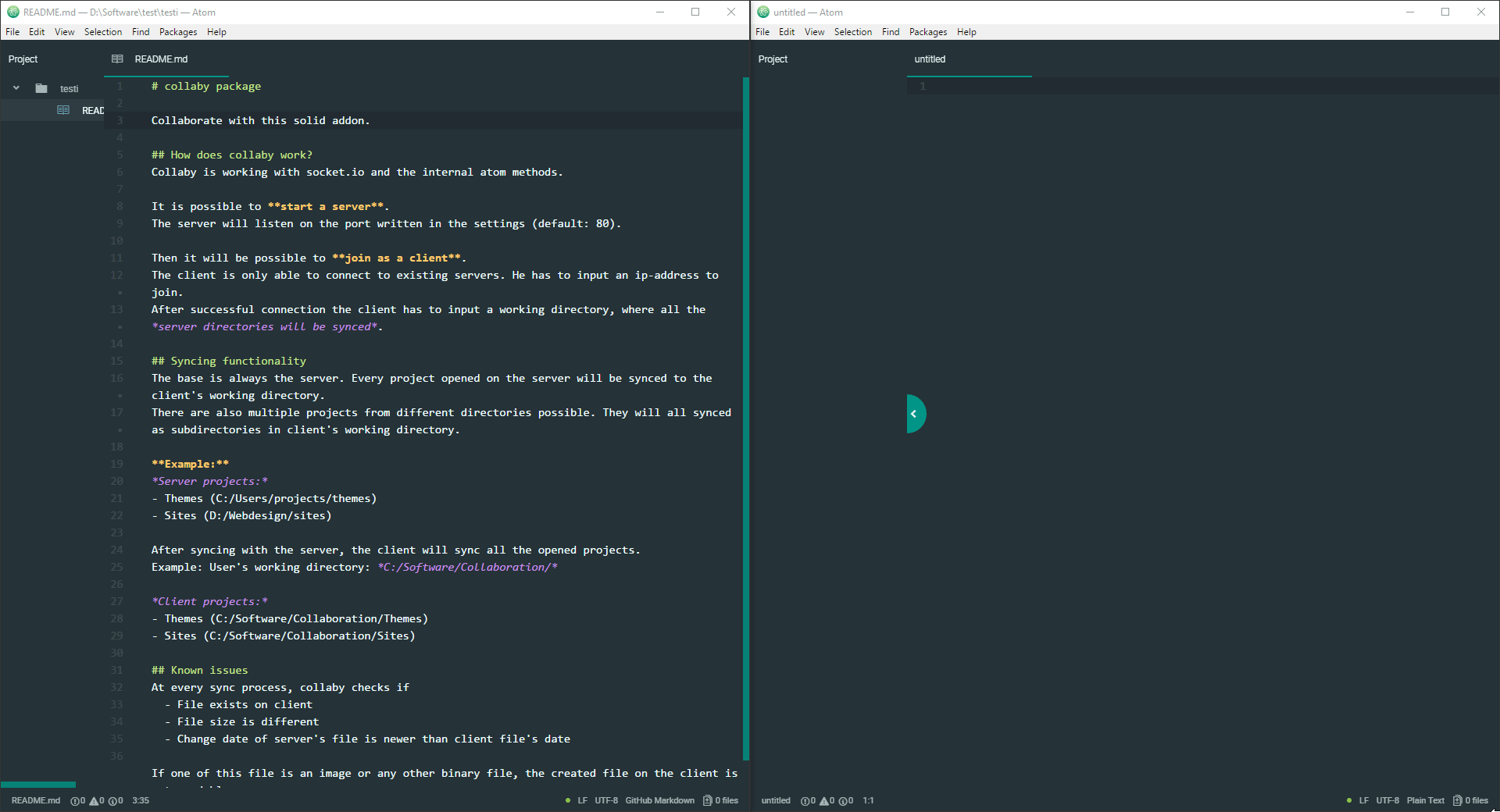Click Atom logo icon in untitled title bar
Viewport: 1500px width, 812px height.
click(763, 12)
